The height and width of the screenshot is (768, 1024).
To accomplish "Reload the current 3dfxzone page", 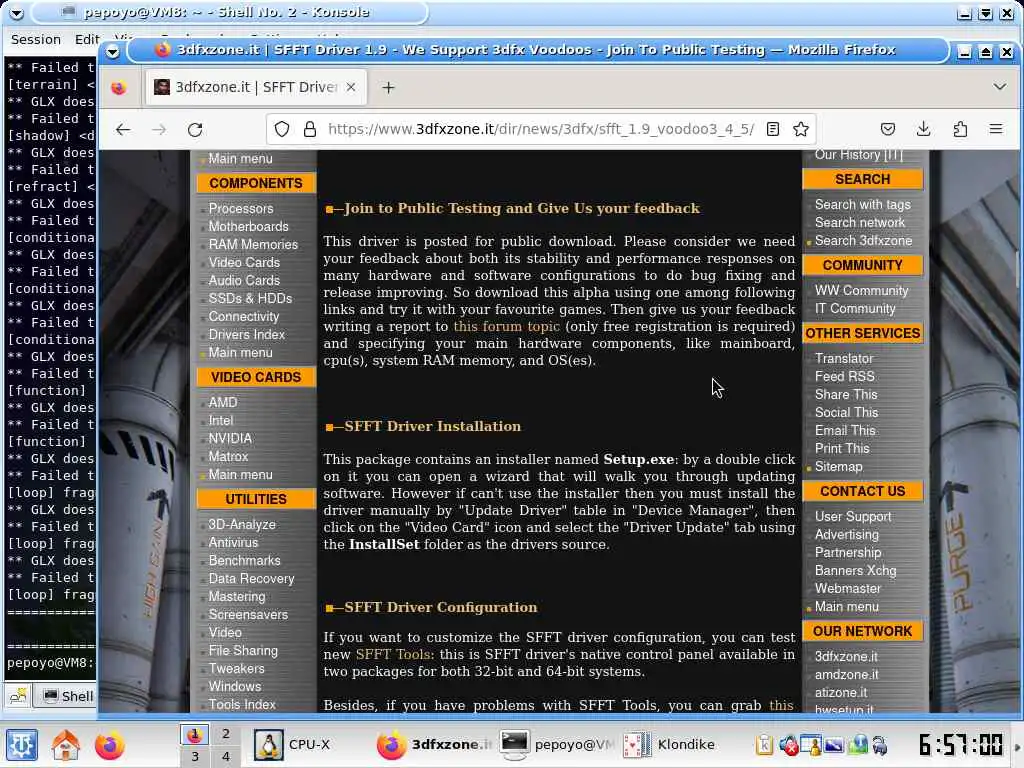I will tap(195, 129).
